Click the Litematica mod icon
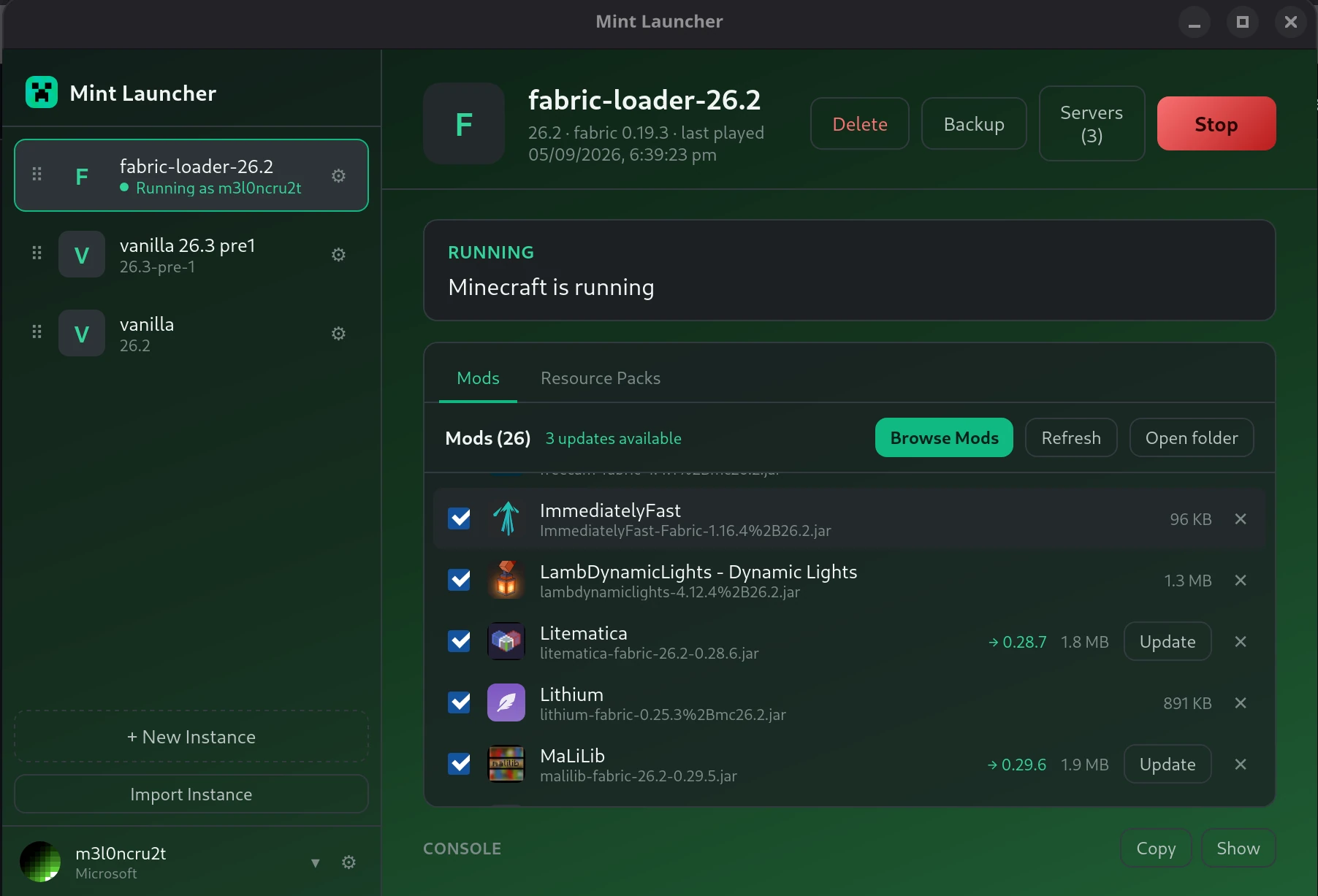 point(506,641)
